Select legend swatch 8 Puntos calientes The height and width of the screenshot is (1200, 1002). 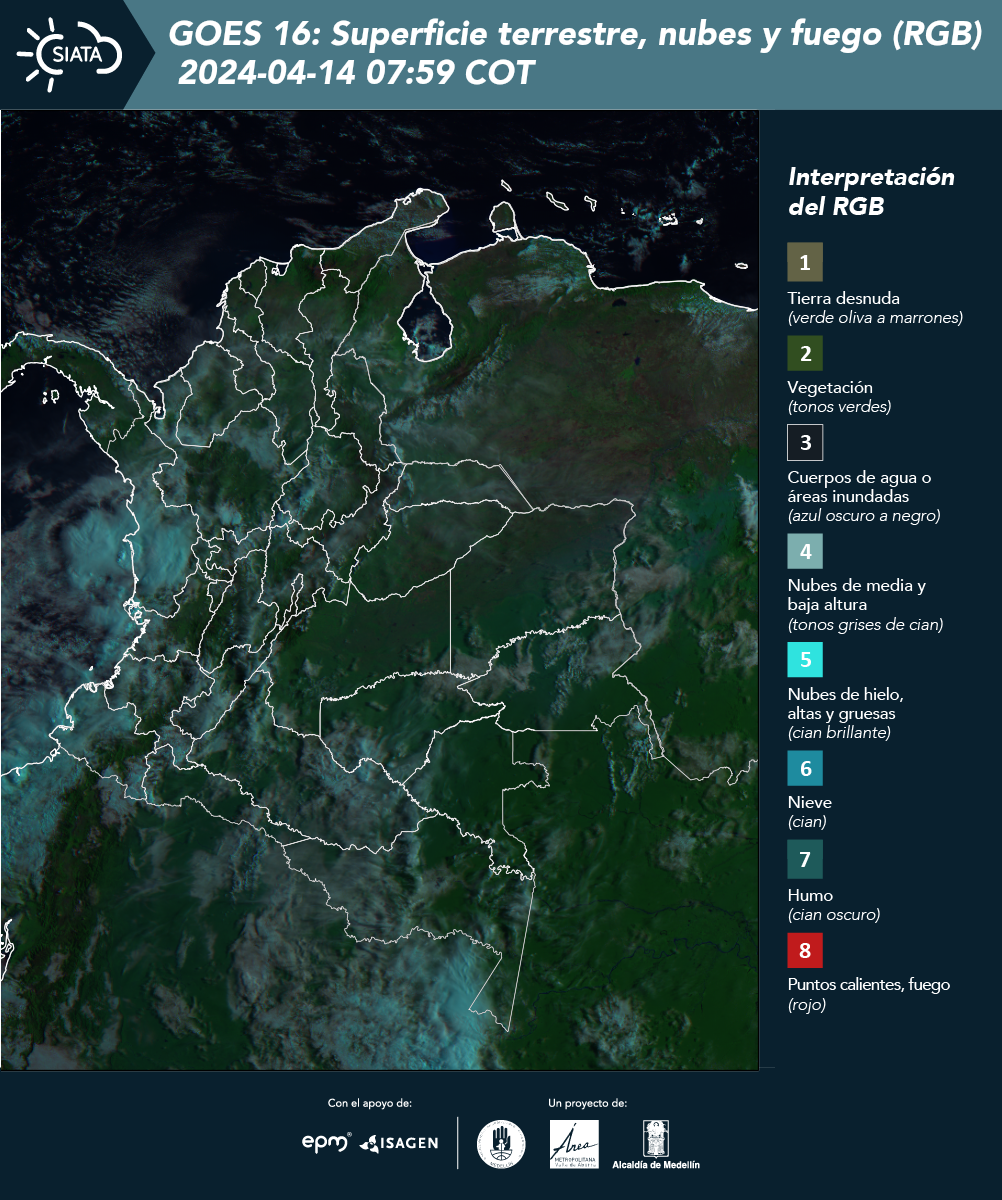click(805, 949)
